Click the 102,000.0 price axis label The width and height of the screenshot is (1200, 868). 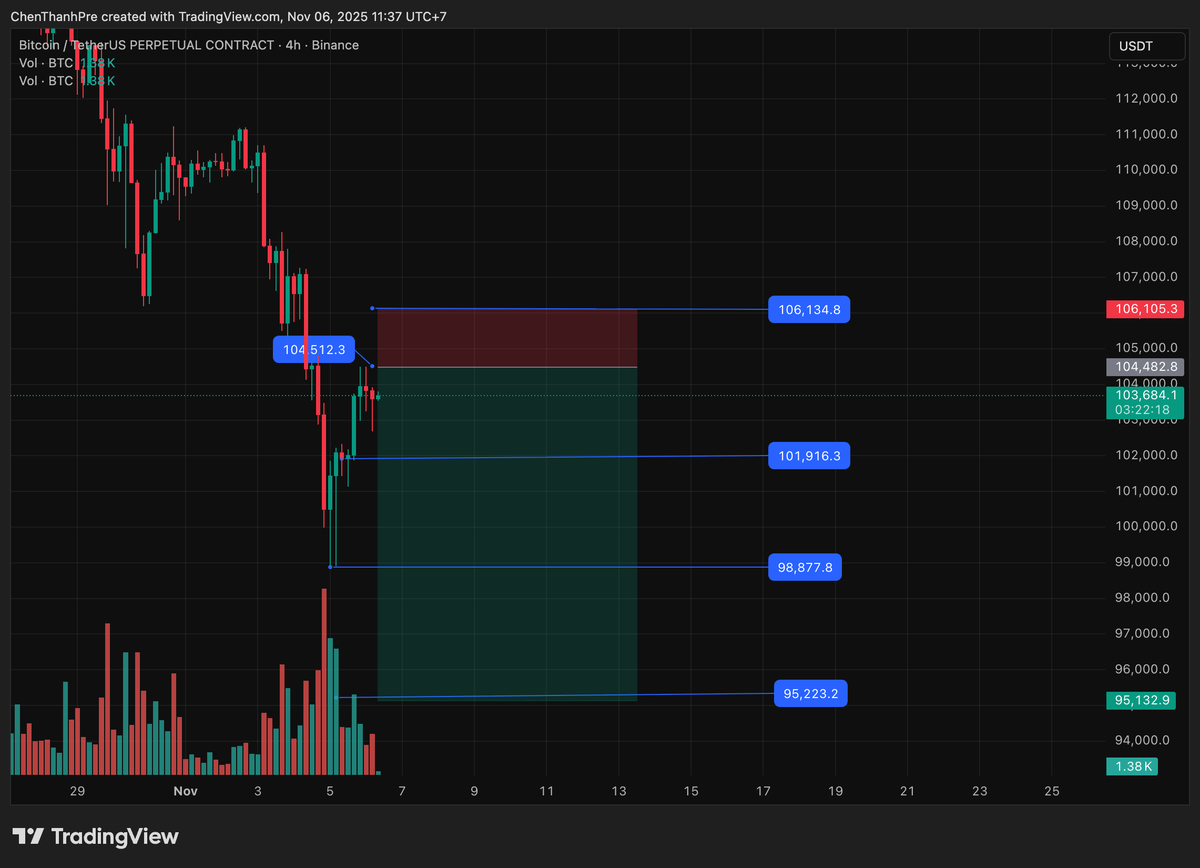tap(1145, 455)
